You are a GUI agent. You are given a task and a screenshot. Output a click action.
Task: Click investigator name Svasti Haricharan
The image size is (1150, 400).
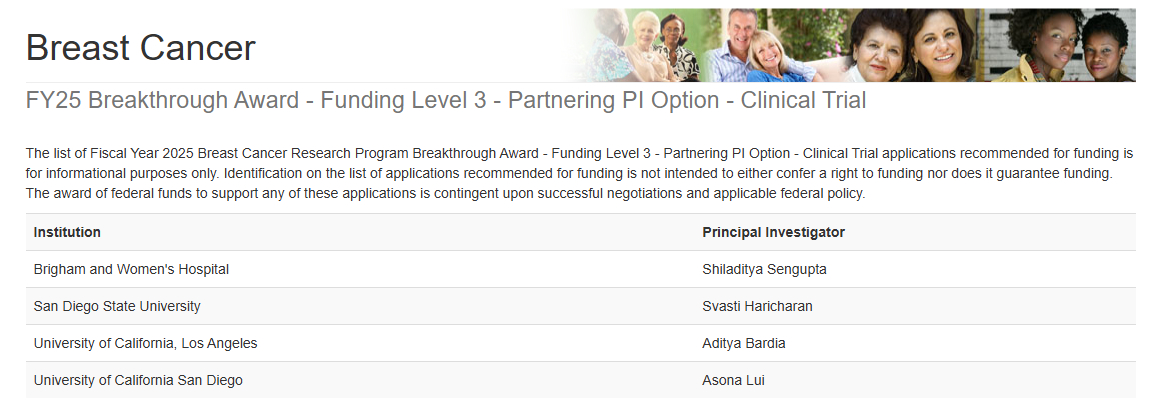point(757,306)
